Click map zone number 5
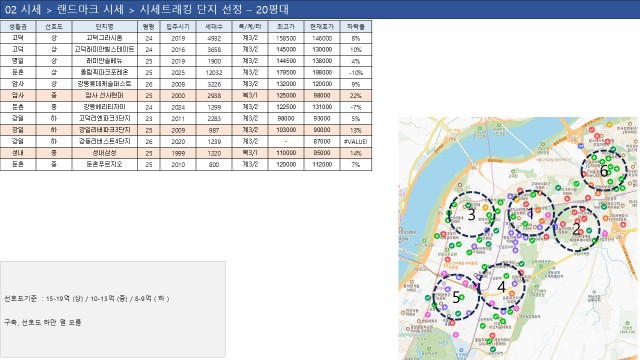The width and height of the screenshot is (640, 360). [456, 297]
